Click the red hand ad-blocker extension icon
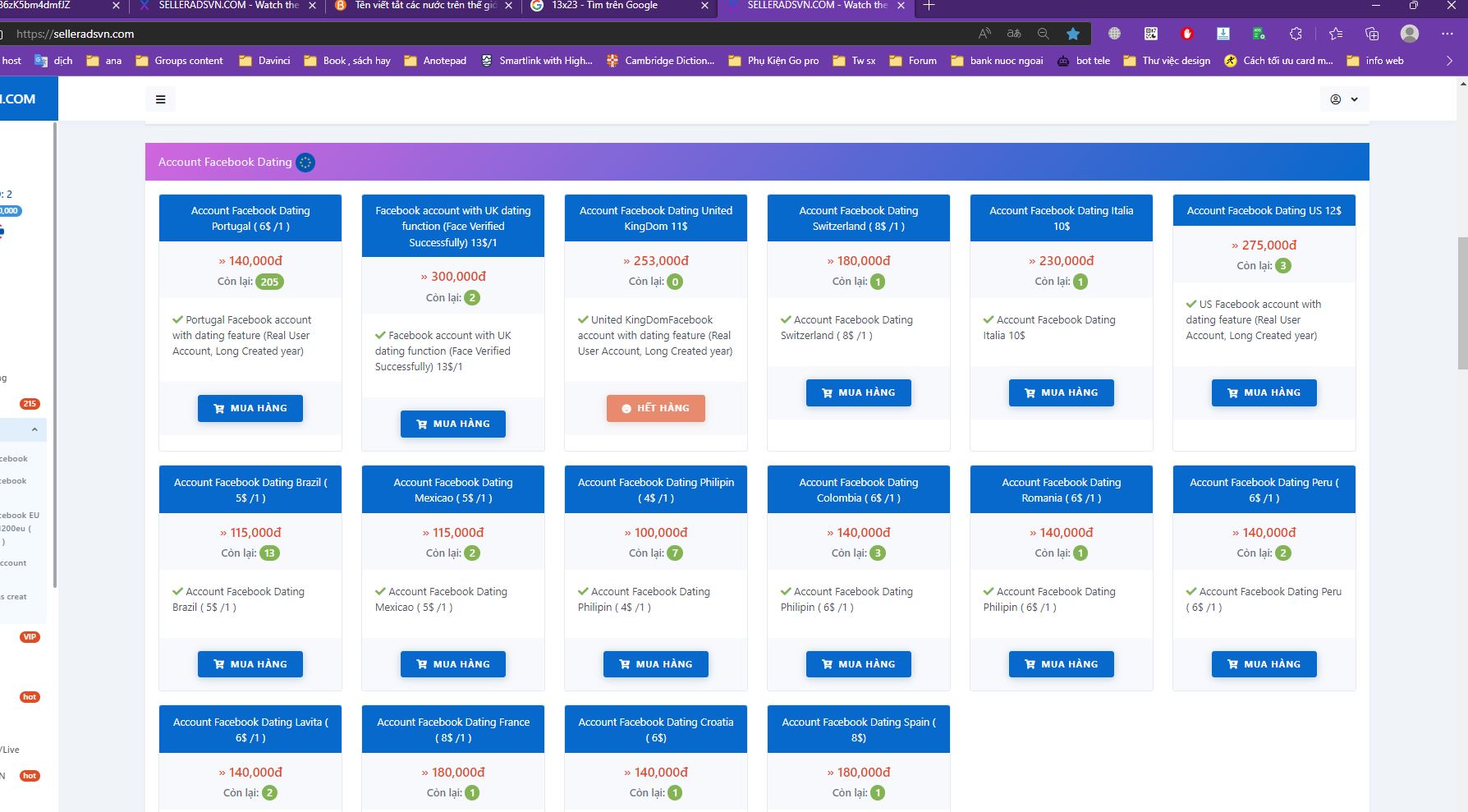The image size is (1468, 812). coord(1186,34)
